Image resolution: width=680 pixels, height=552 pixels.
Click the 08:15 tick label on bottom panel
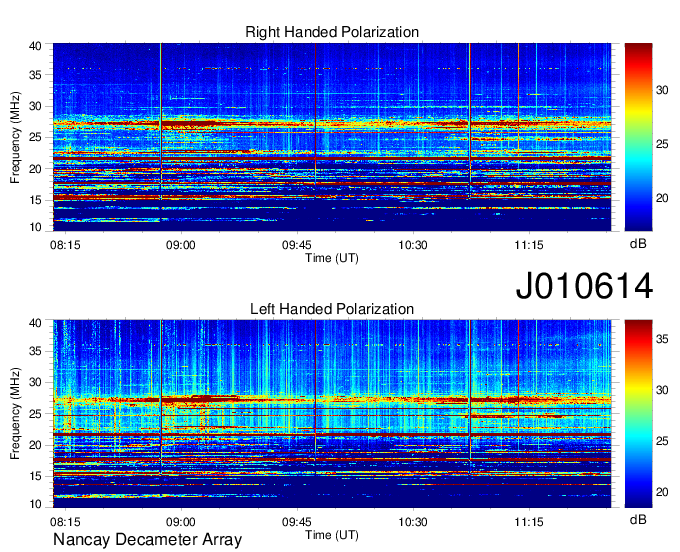pyautogui.click(x=65, y=522)
